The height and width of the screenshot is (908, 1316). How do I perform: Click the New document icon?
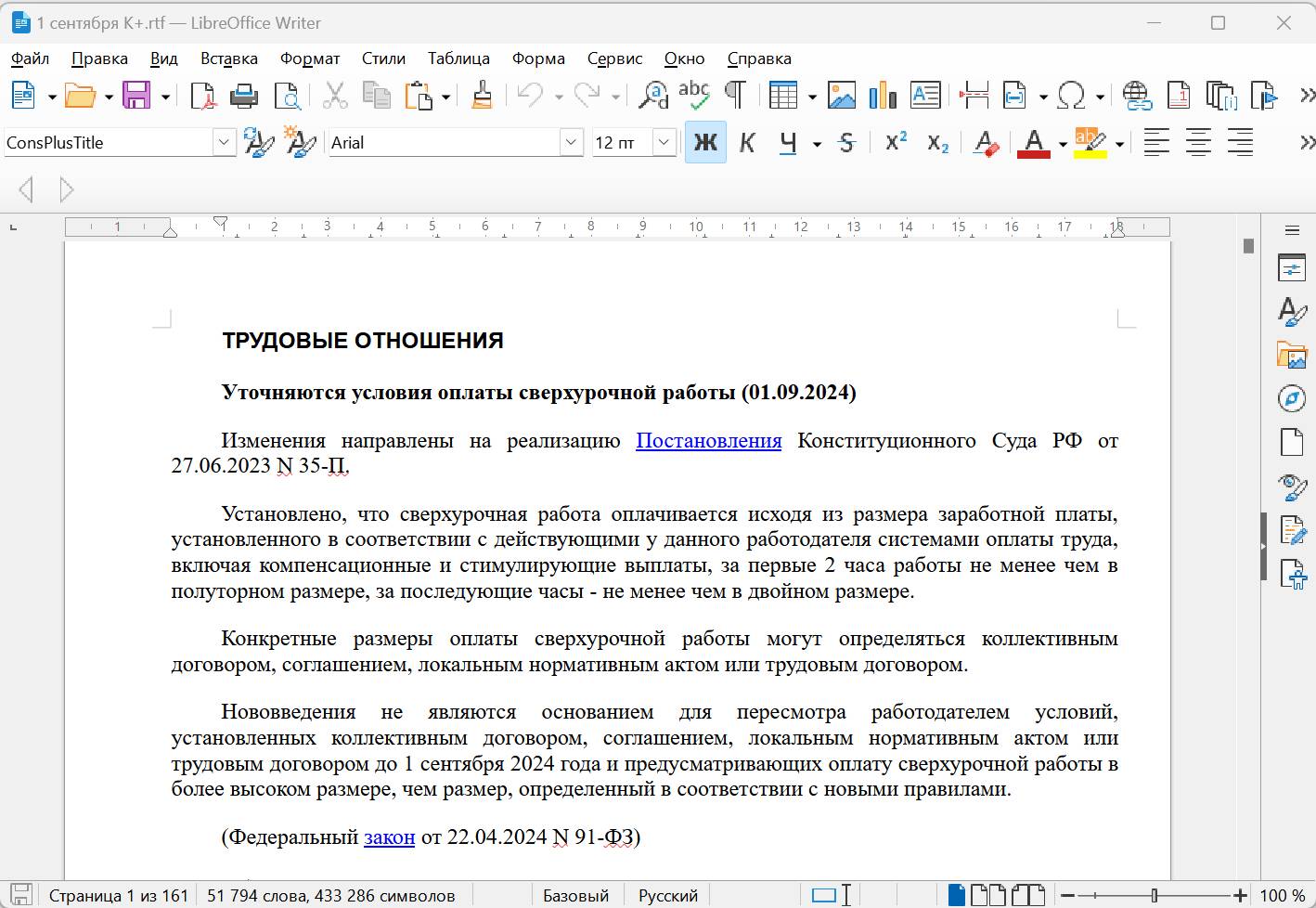(x=23, y=95)
